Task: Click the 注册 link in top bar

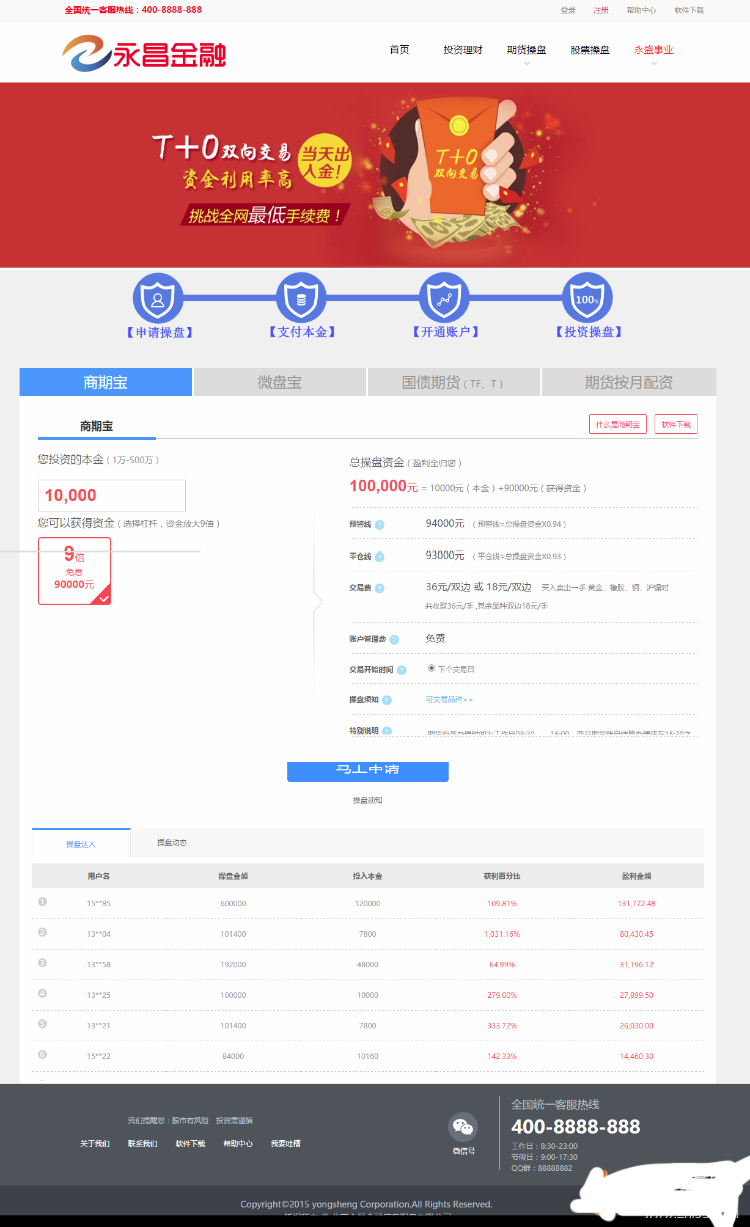Action: tap(600, 10)
